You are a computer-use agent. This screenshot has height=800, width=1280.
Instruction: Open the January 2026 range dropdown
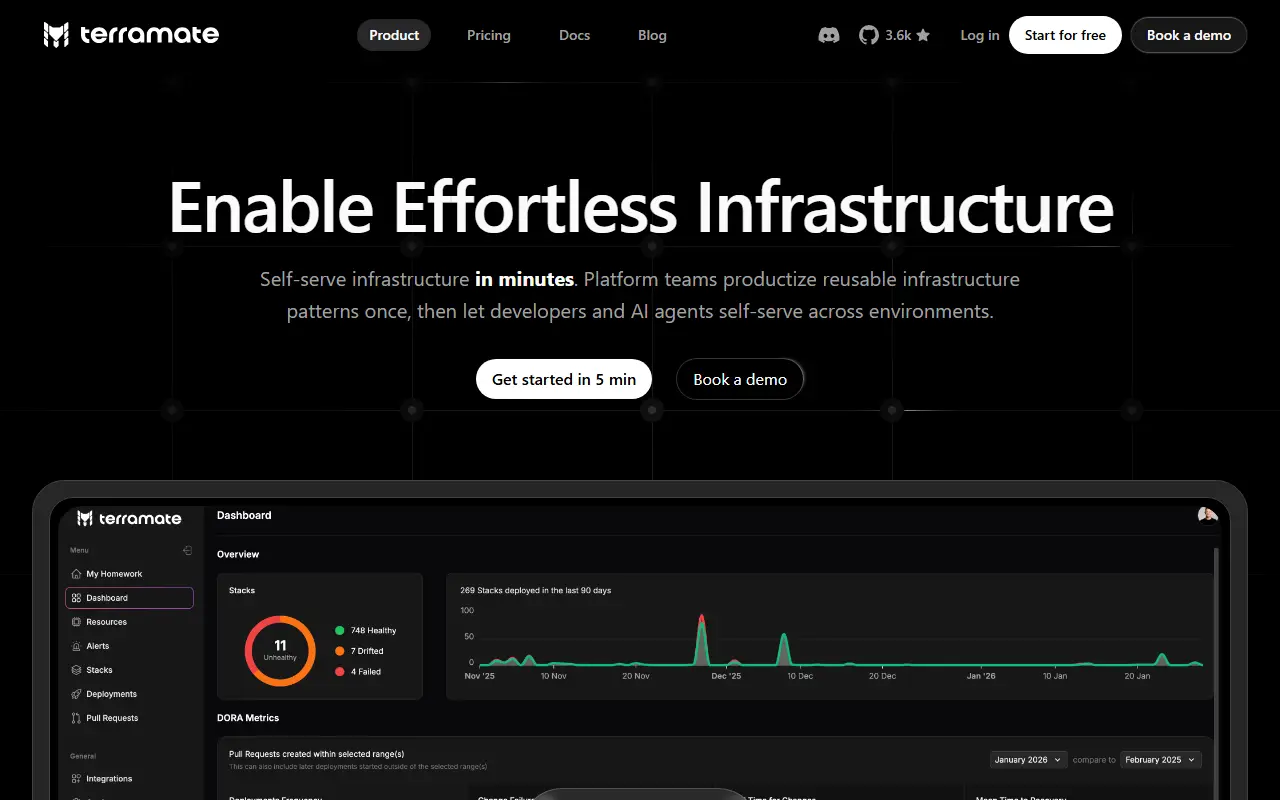coord(1029,760)
